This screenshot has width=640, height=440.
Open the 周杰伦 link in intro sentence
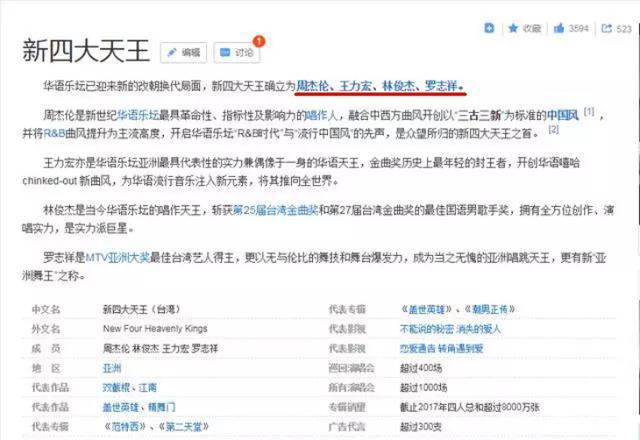312,86
